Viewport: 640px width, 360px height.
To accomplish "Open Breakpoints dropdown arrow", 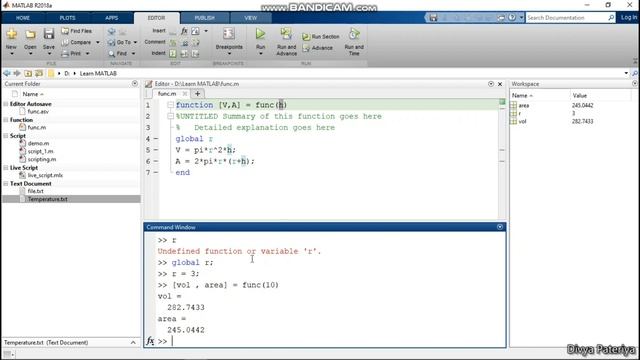I will coord(229,54).
